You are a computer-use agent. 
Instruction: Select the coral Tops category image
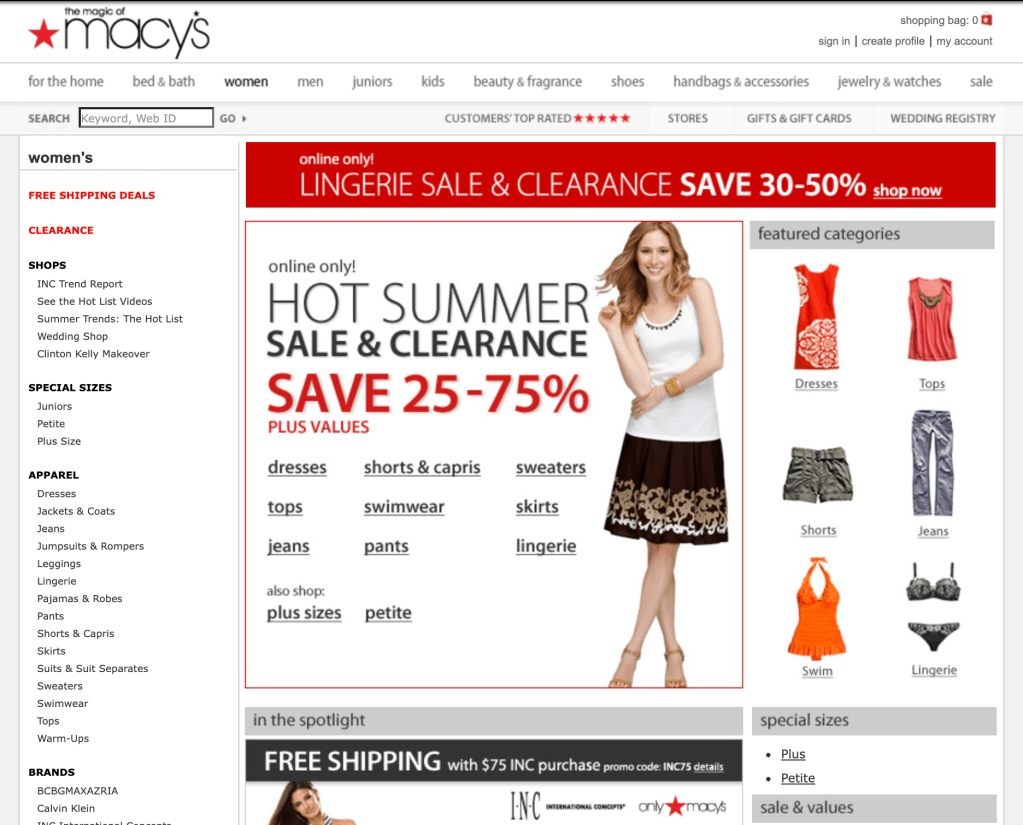[x=932, y=319]
